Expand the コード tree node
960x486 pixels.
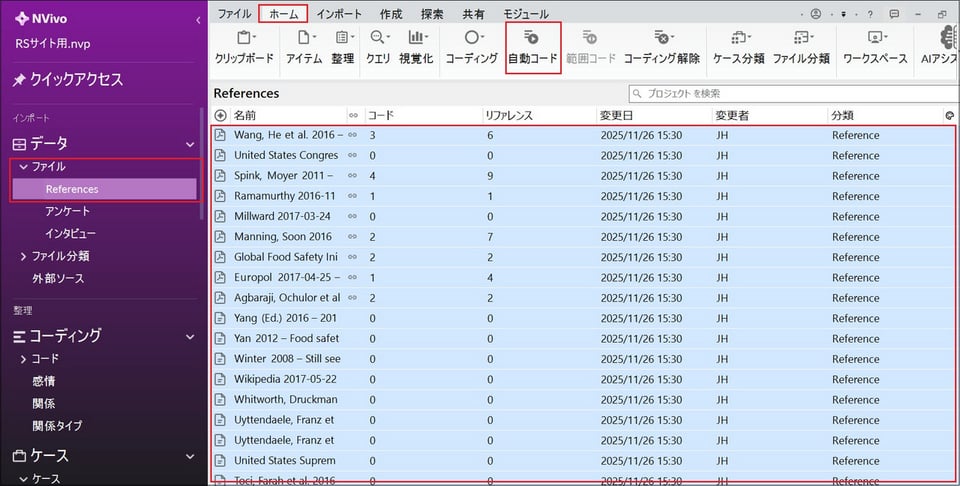(x=23, y=359)
